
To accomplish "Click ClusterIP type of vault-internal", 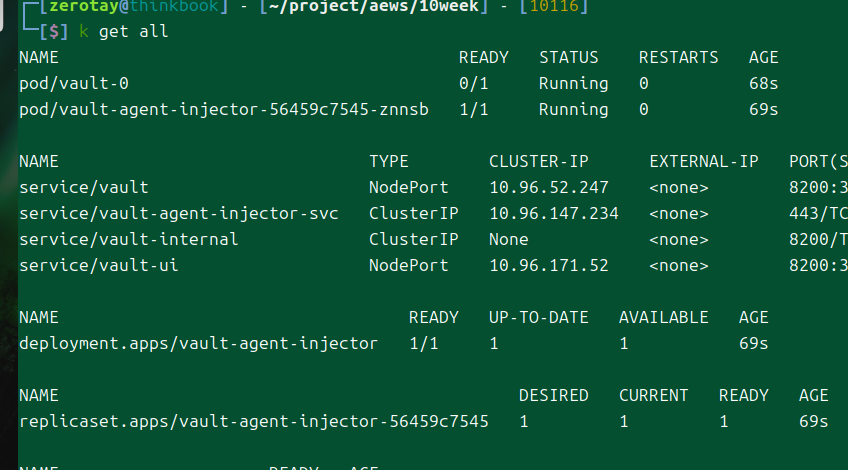I will (414, 239).
